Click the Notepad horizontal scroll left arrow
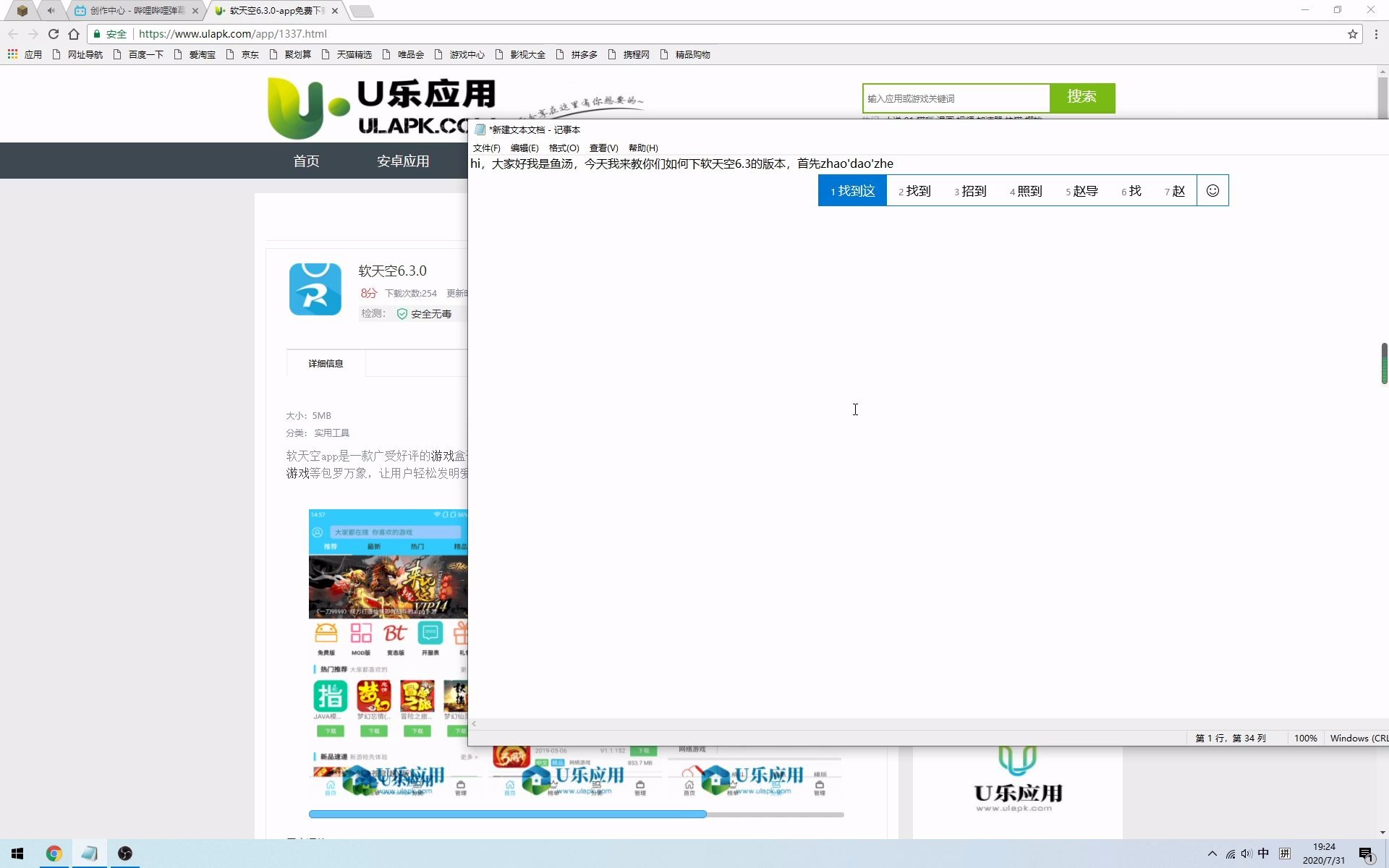Image resolution: width=1389 pixels, height=868 pixels. [x=474, y=723]
